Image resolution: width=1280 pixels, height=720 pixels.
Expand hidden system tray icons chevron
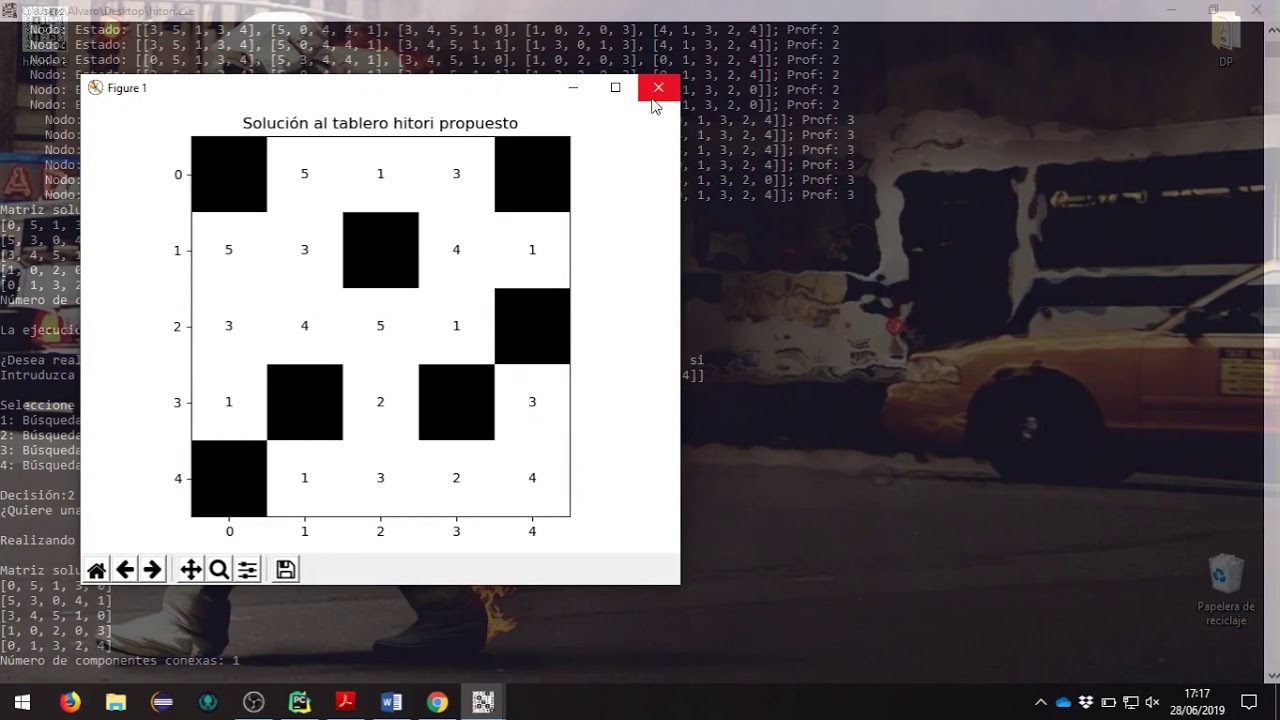1040,702
